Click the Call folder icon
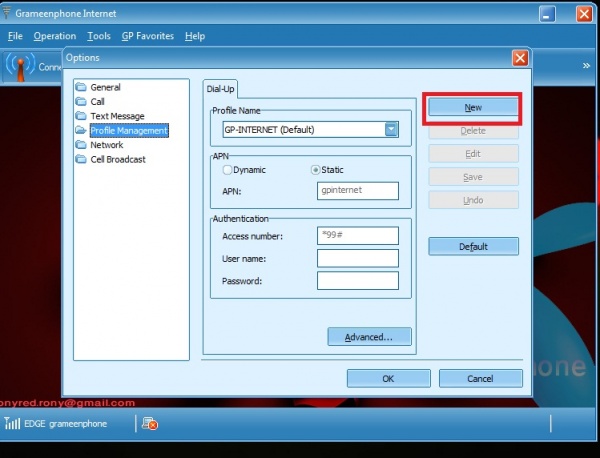600x458 pixels. click(x=80, y=102)
